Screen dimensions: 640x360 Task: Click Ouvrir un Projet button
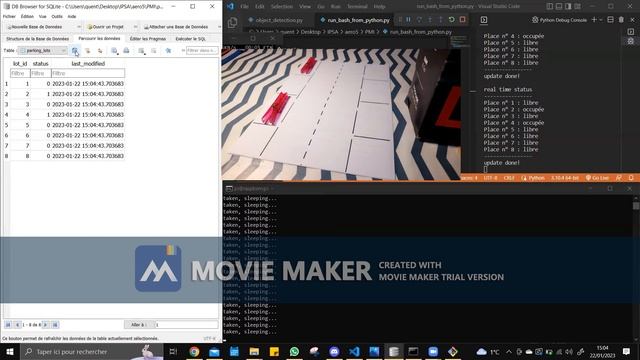[x=105, y=27]
